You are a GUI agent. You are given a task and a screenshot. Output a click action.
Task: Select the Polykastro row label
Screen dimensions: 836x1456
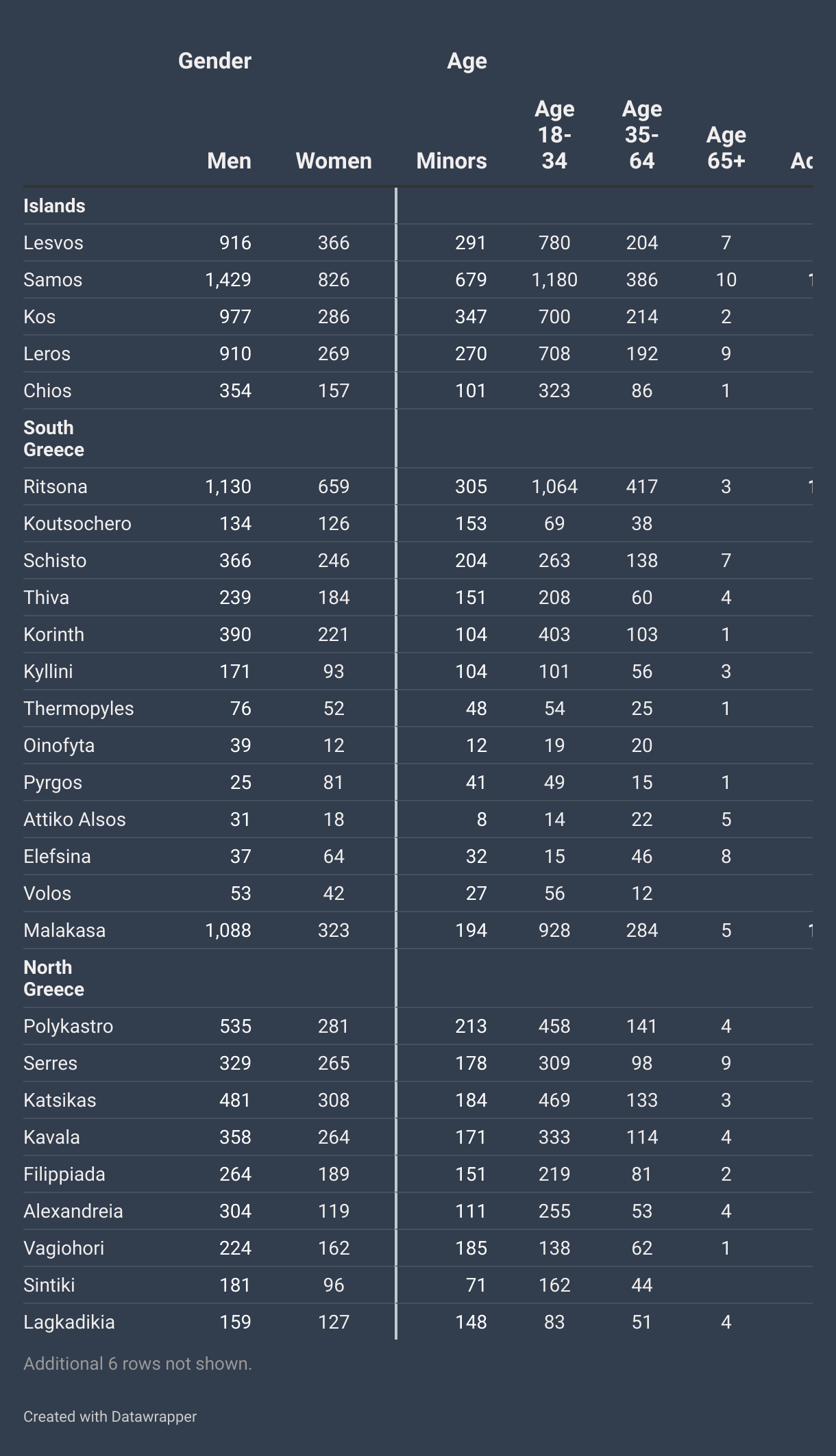click(x=69, y=1027)
